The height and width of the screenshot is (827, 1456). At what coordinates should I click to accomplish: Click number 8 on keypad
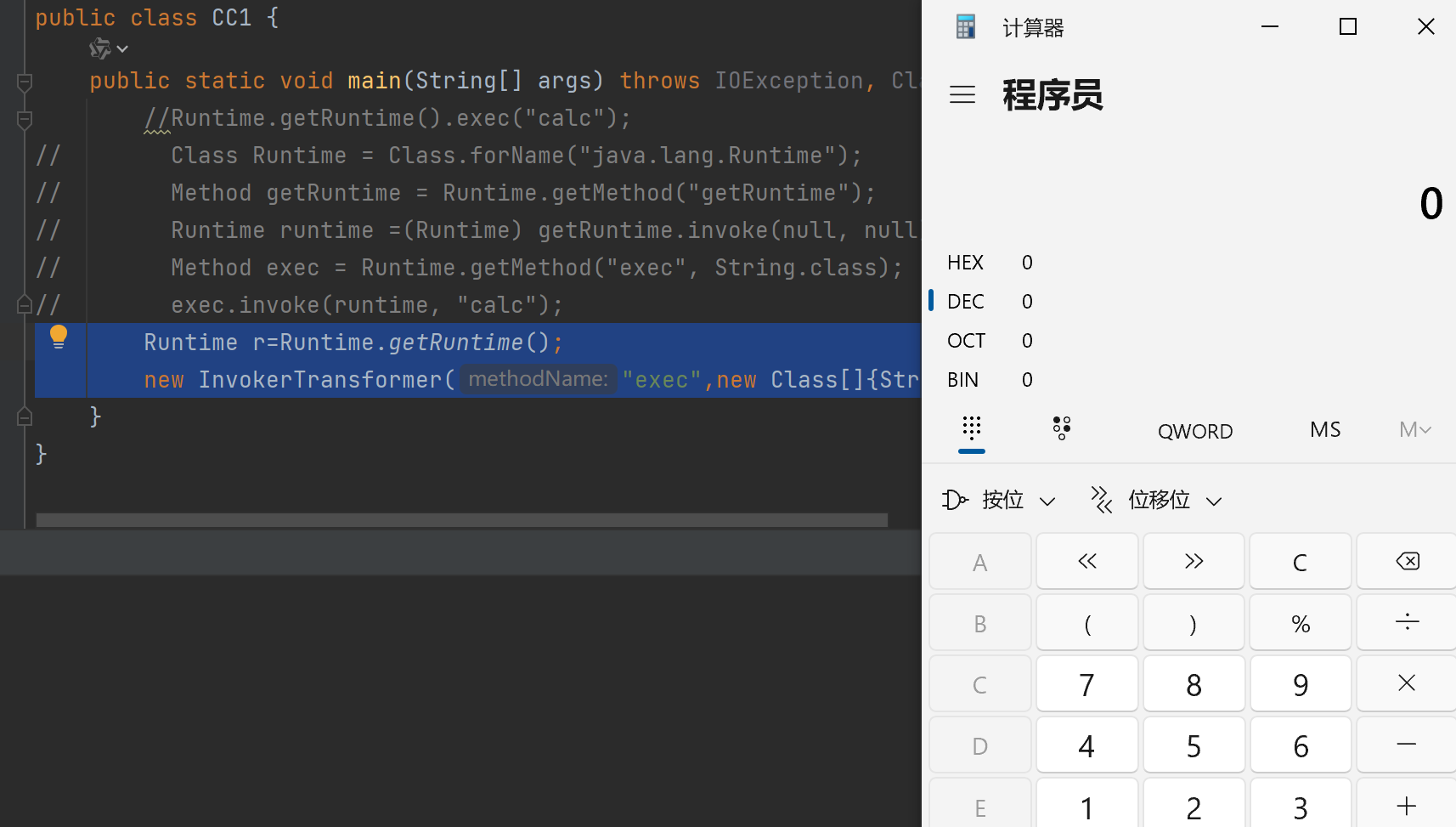(x=1194, y=684)
